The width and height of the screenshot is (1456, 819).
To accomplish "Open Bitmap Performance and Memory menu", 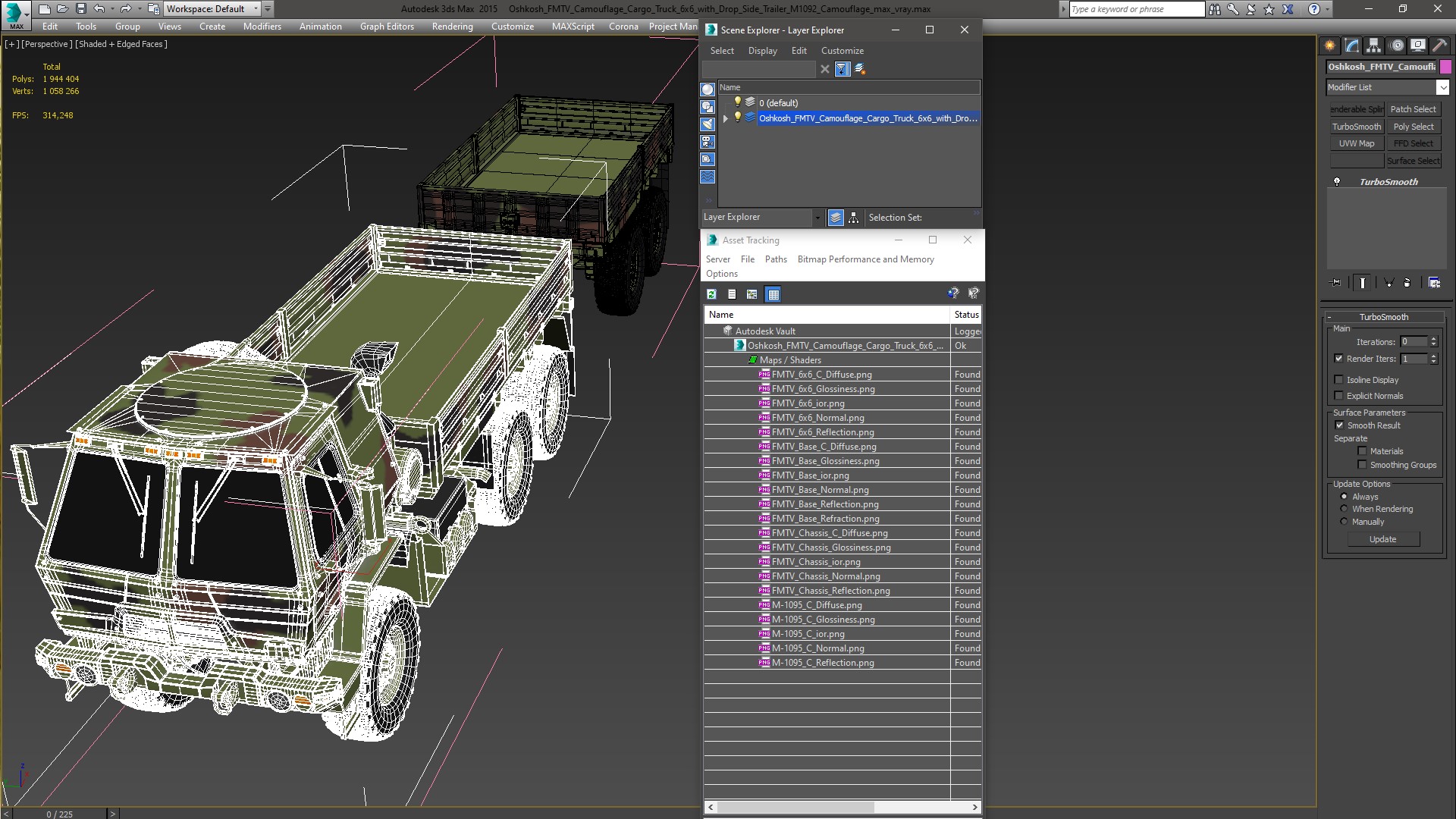I will click(865, 259).
